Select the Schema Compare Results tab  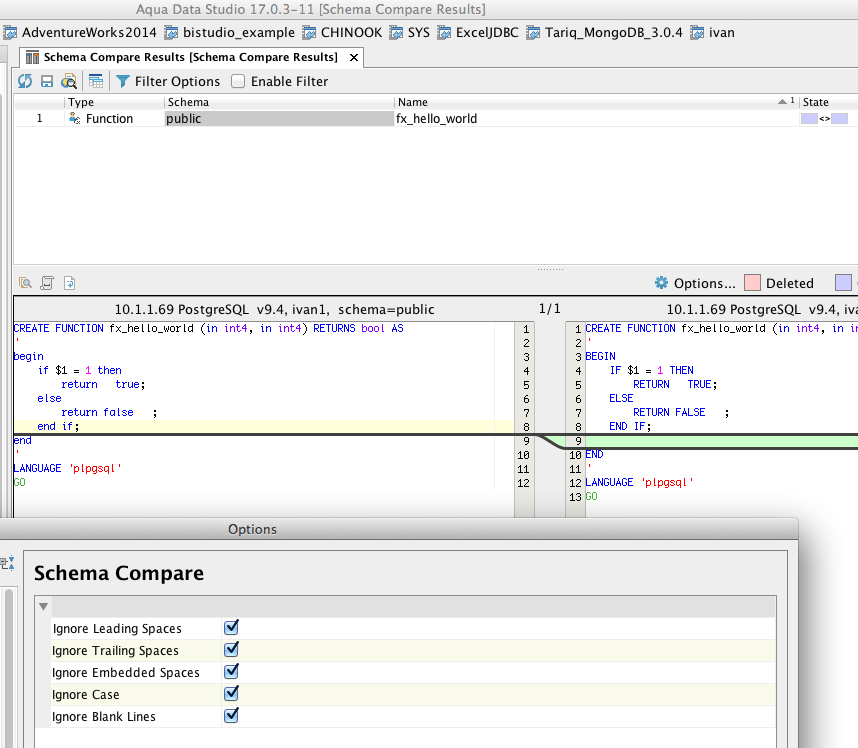click(190, 57)
